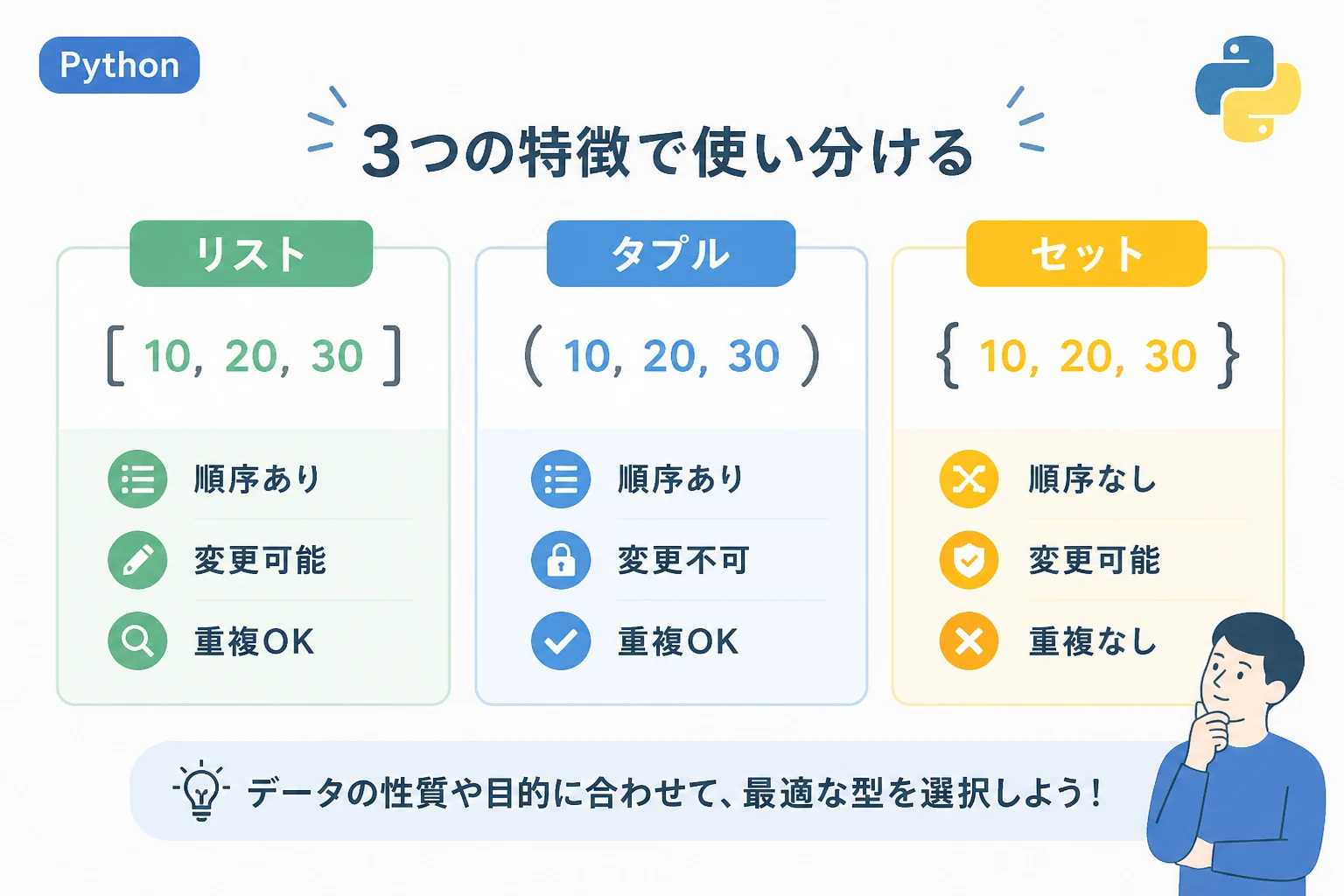Select the blue タプル header tab
1344x896 pixels.
[x=671, y=254]
